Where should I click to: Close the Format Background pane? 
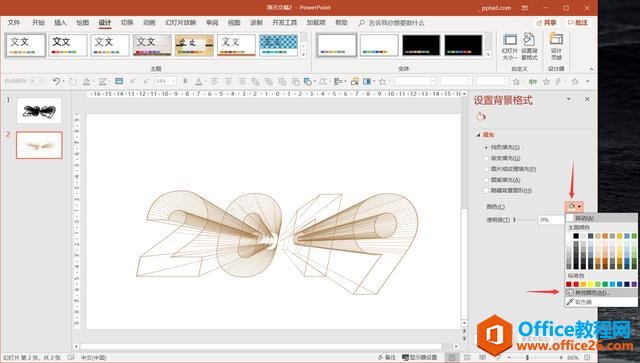pyautogui.click(x=587, y=99)
